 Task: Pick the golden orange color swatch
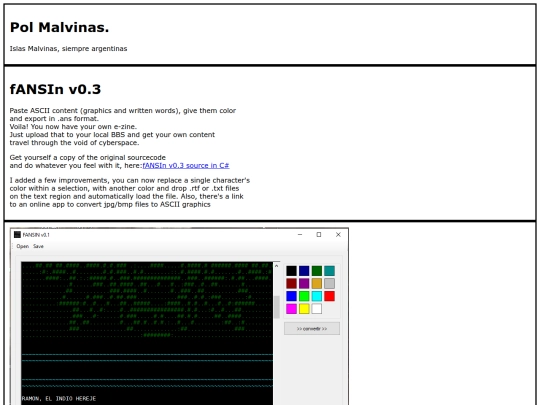[317, 283]
